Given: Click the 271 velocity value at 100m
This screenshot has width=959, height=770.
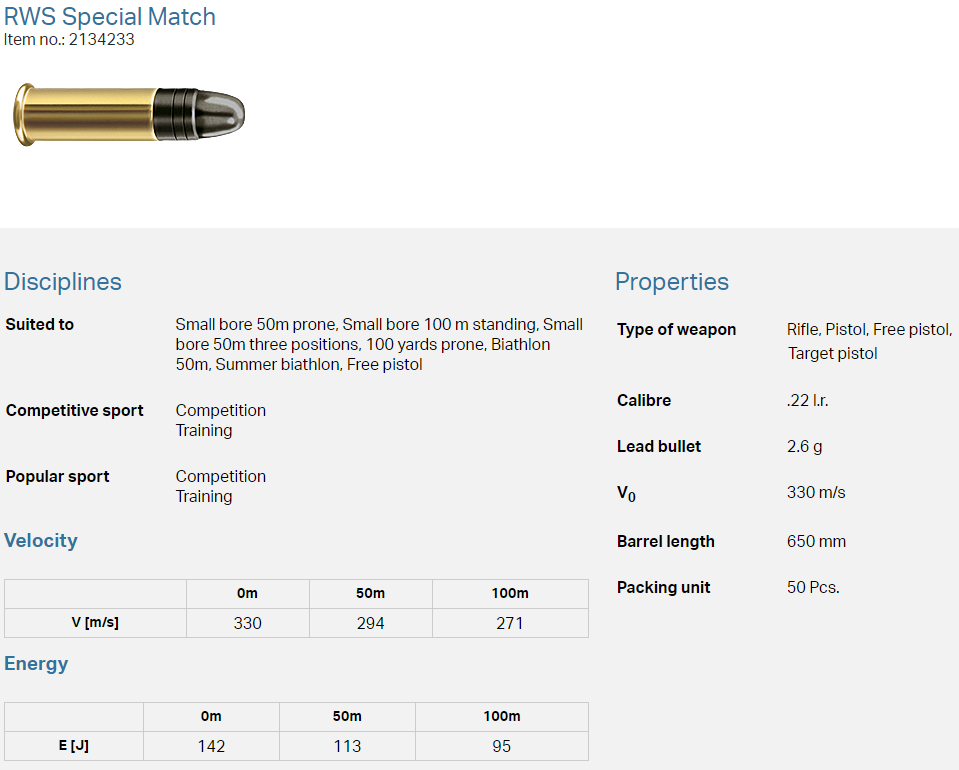Looking at the screenshot, I should click(510, 623).
